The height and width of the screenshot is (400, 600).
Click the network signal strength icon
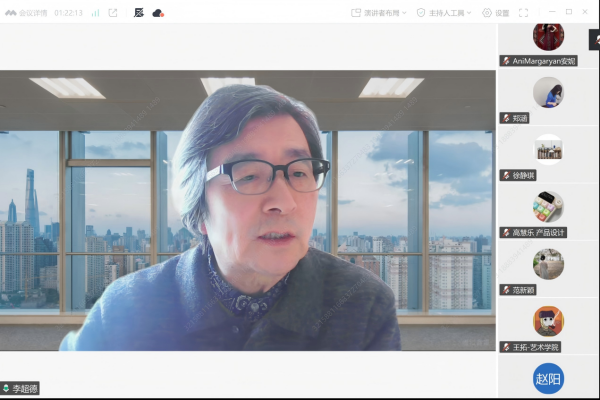pos(96,13)
